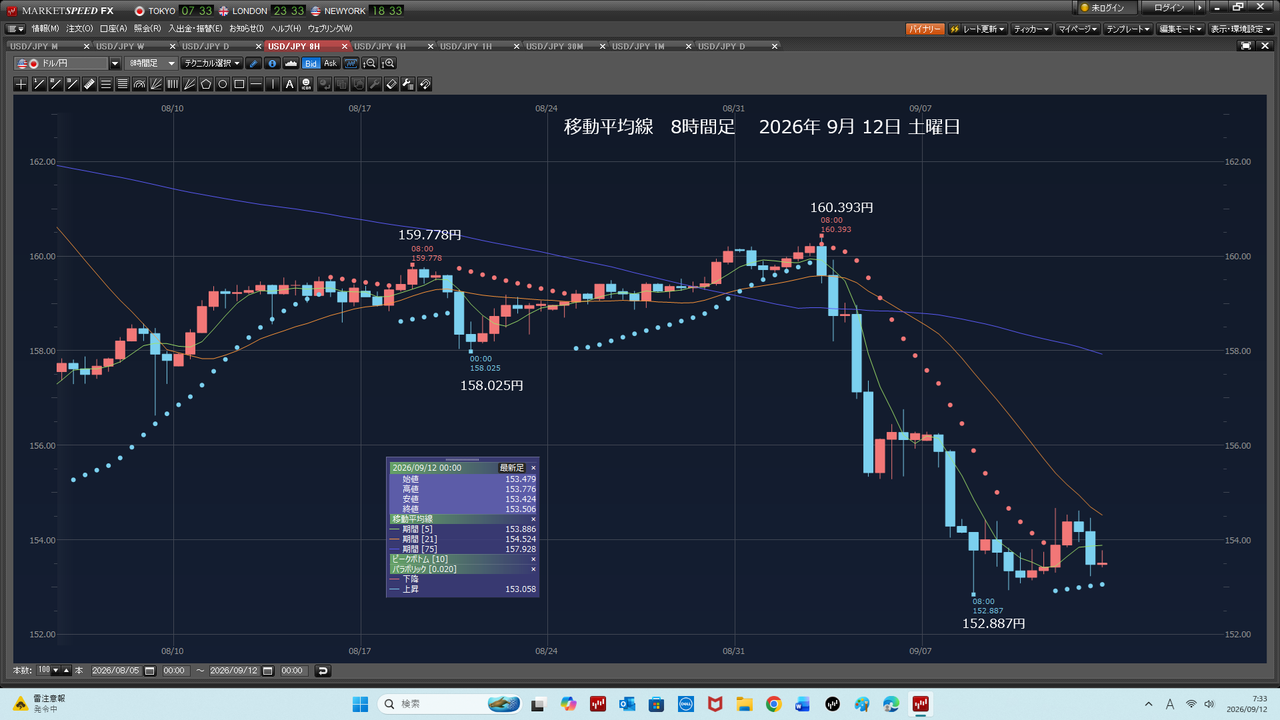Open the 表示・環境設定 dropdown
The width and height of the screenshot is (1280, 720).
[1240, 30]
